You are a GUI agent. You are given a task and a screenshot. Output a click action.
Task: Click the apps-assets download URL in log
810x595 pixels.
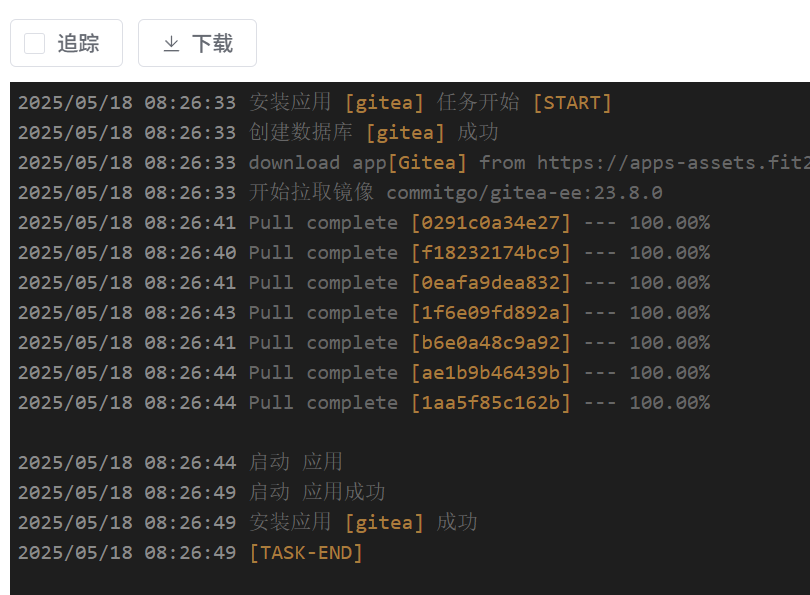click(672, 163)
